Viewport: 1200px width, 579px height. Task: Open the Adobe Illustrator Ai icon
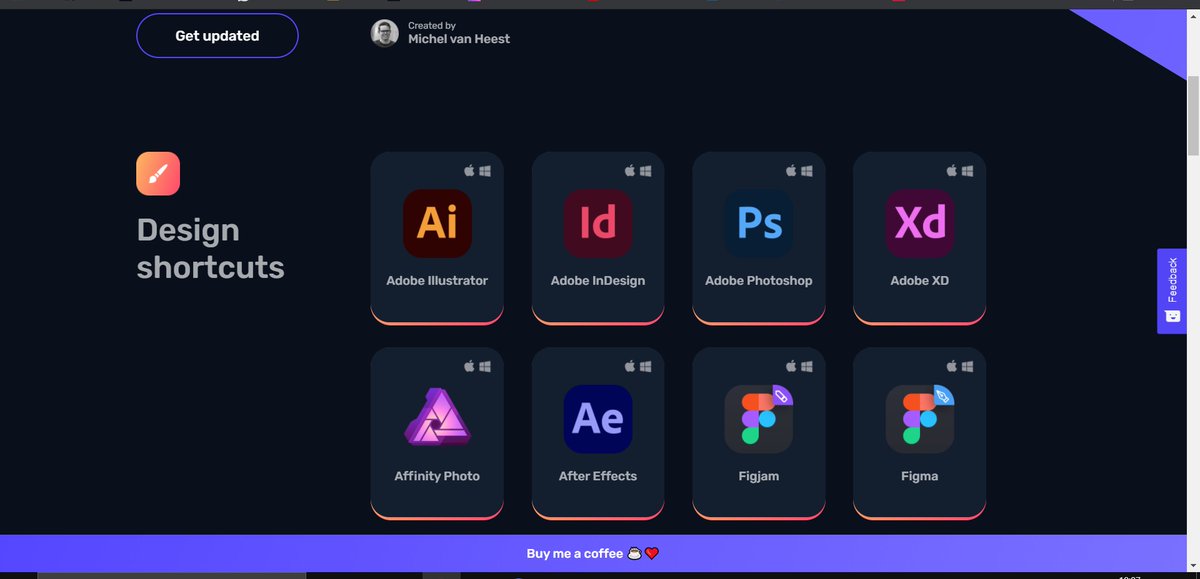coord(437,223)
